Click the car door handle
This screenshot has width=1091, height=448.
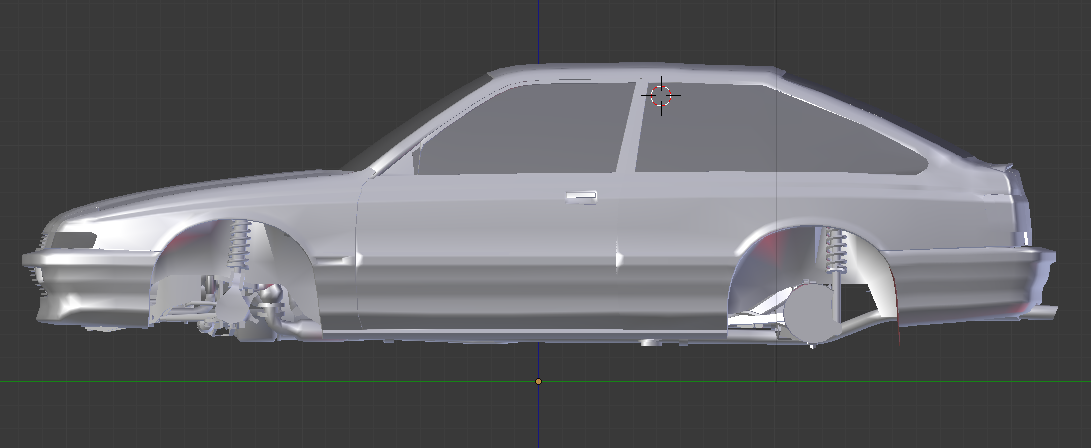pos(582,197)
